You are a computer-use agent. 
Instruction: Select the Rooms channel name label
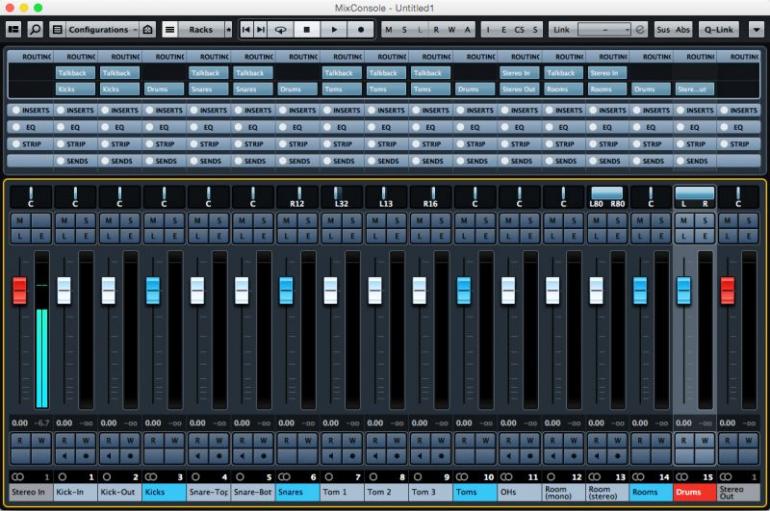pyautogui.click(x=651, y=492)
